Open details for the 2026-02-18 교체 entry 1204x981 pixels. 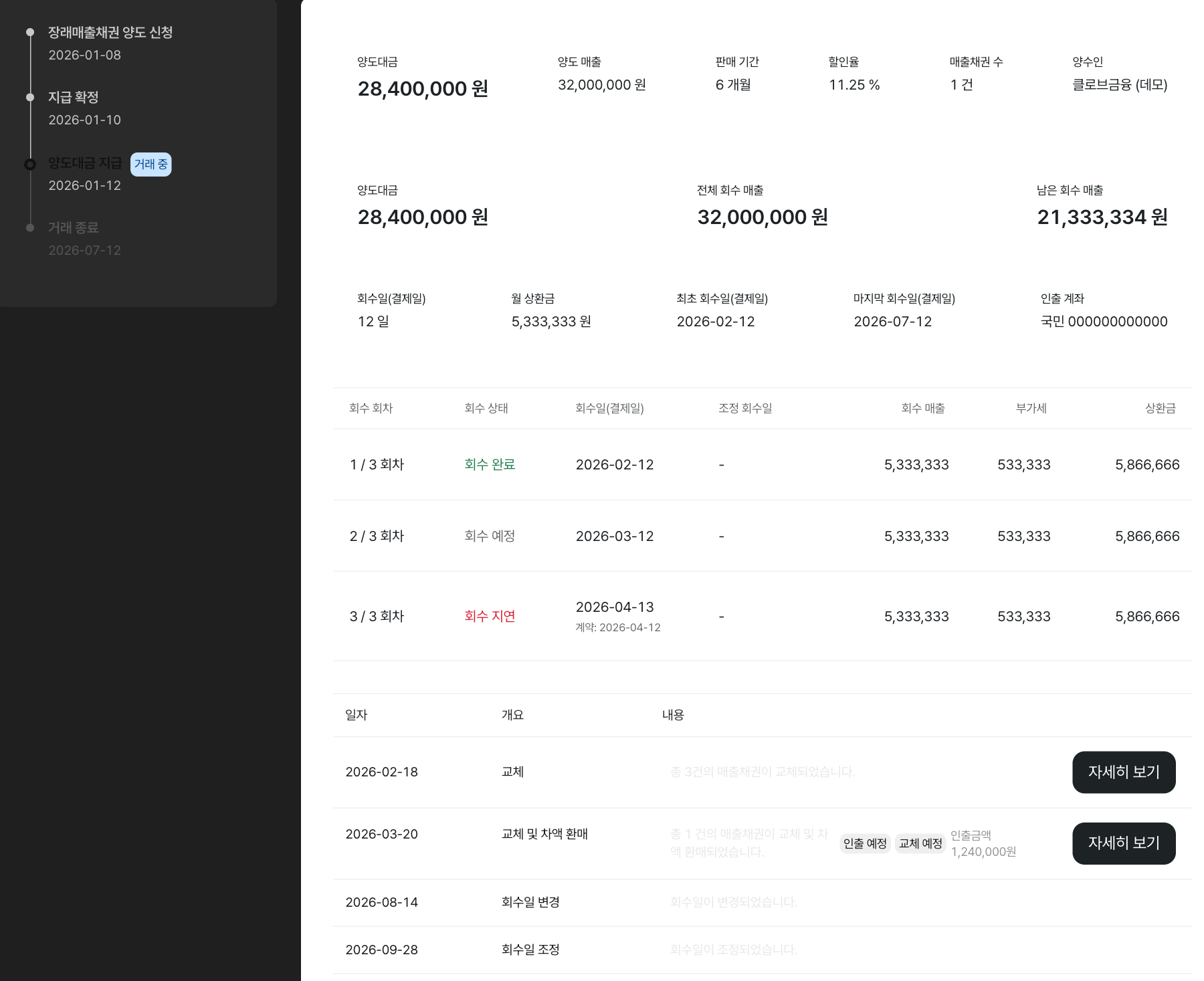(1124, 772)
